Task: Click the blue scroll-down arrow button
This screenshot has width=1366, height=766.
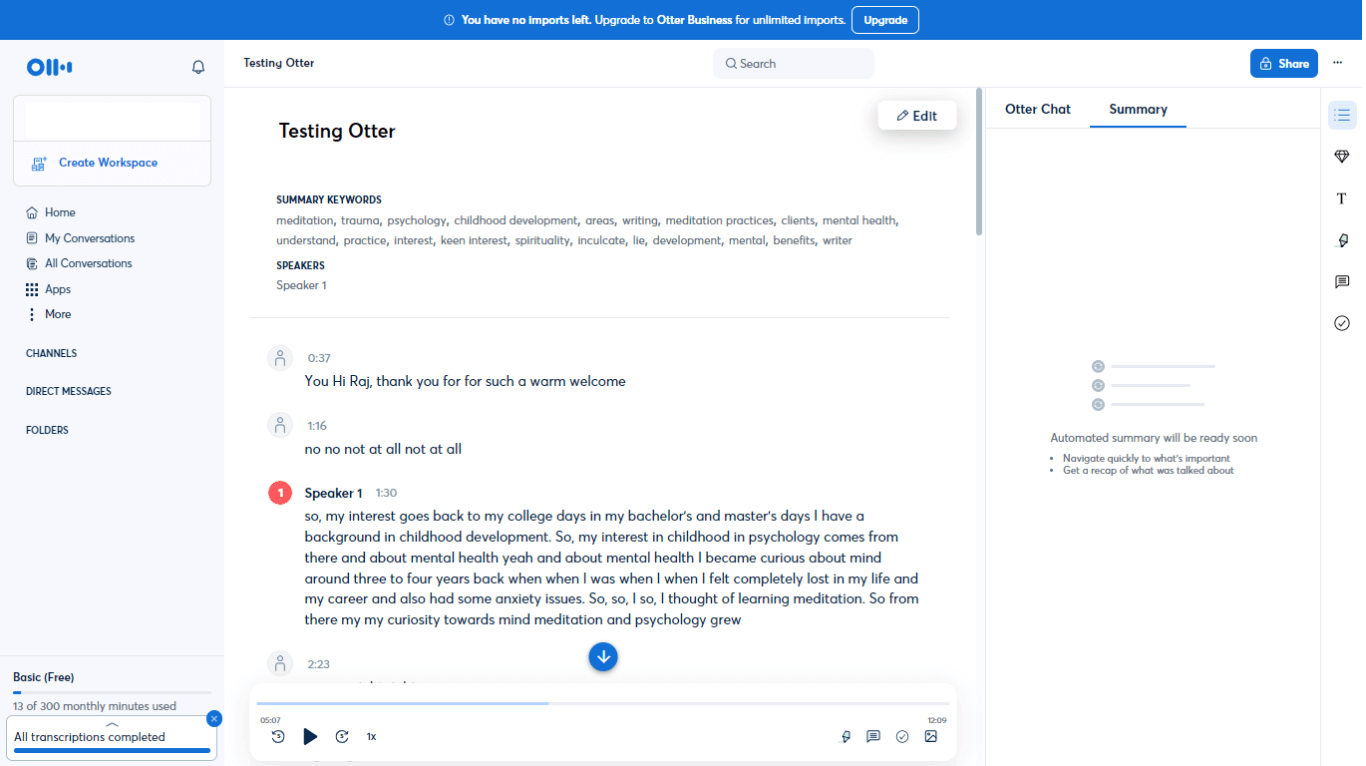Action: pyautogui.click(x=603, y=657)
